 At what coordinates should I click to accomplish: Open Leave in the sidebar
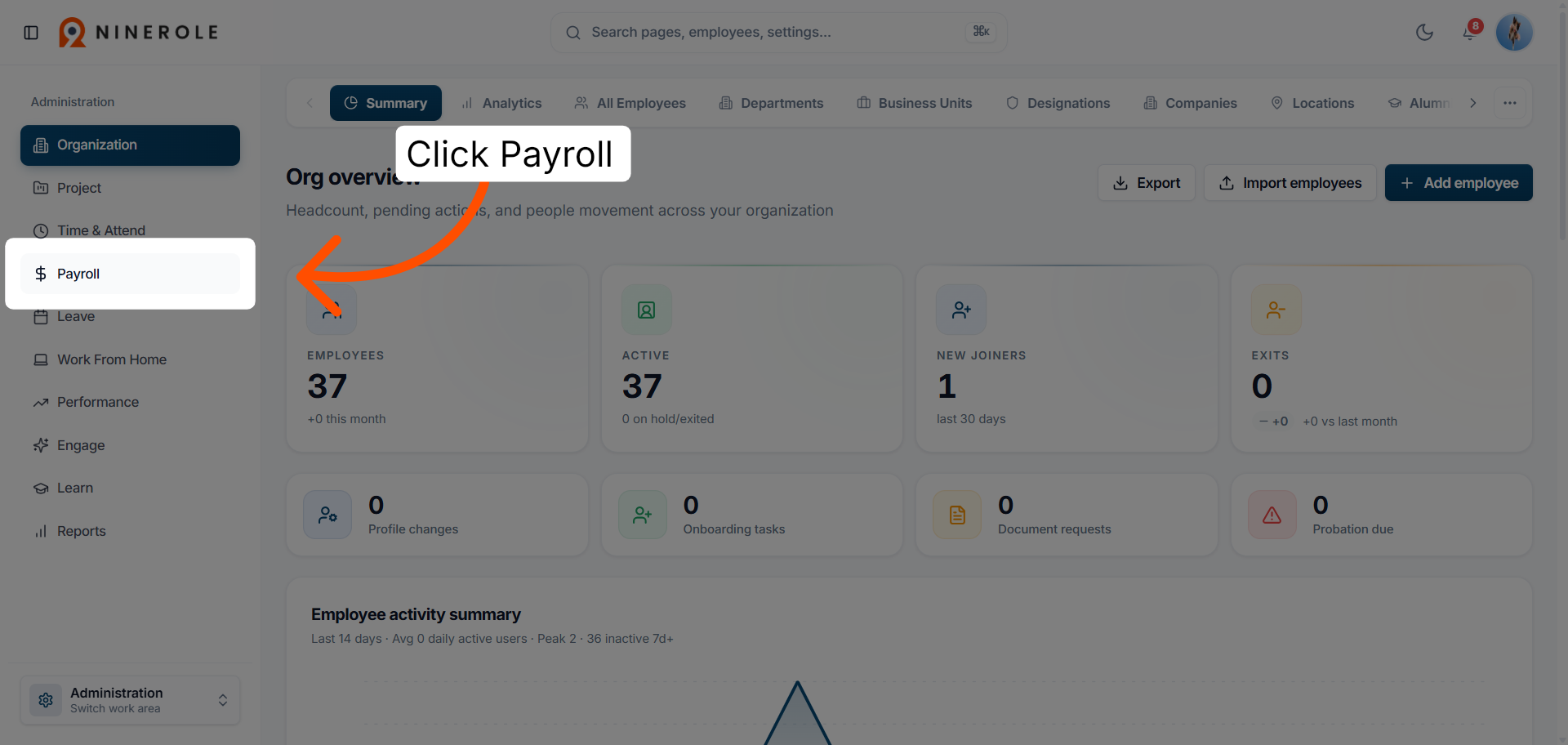point(130,317)
